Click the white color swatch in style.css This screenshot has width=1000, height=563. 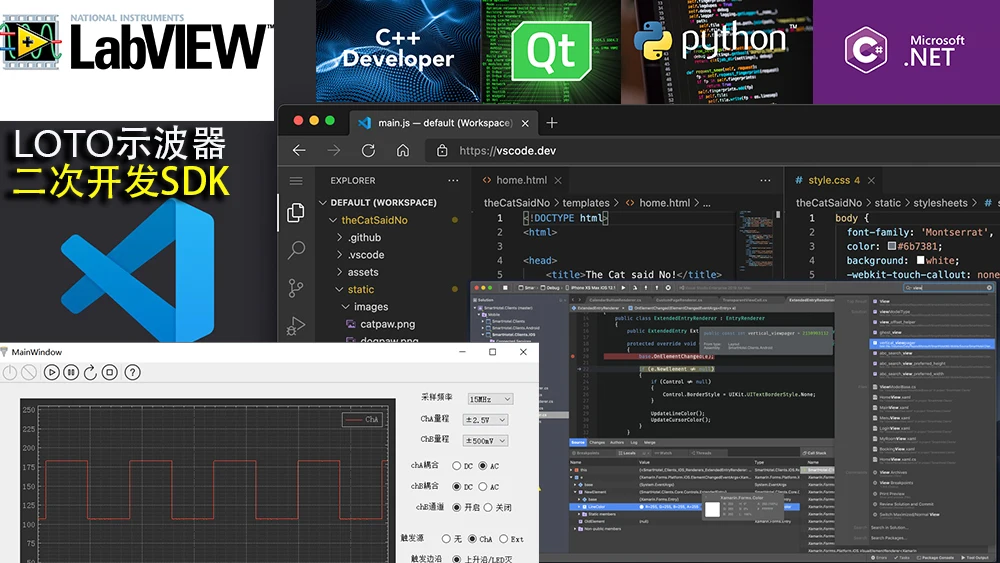[920, 260]
